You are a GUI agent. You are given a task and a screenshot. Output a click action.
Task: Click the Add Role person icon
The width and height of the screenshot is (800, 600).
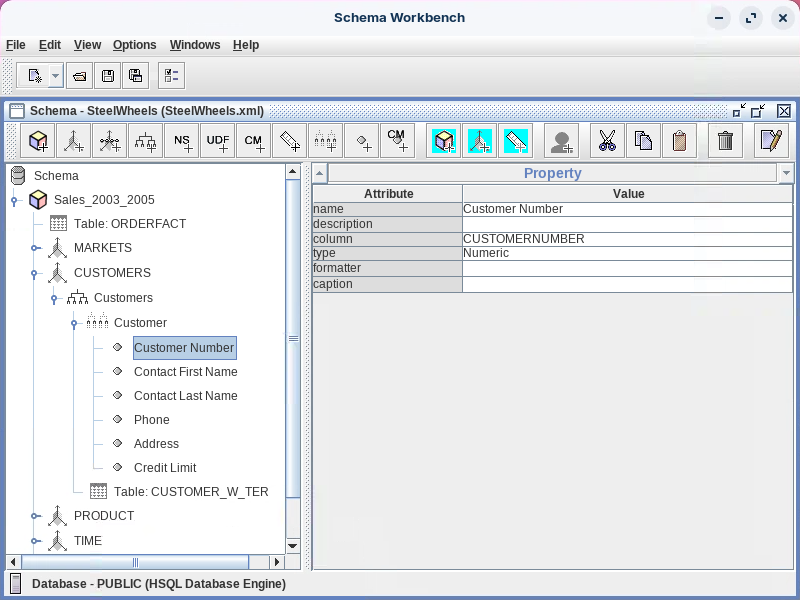[x=562, y=141]
